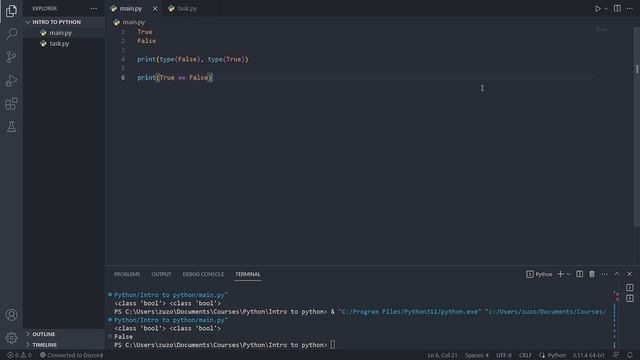This screenshot has width=640, height=360.
Task: Expand the OUTLINE section
Action: click(x=44, y=334)
